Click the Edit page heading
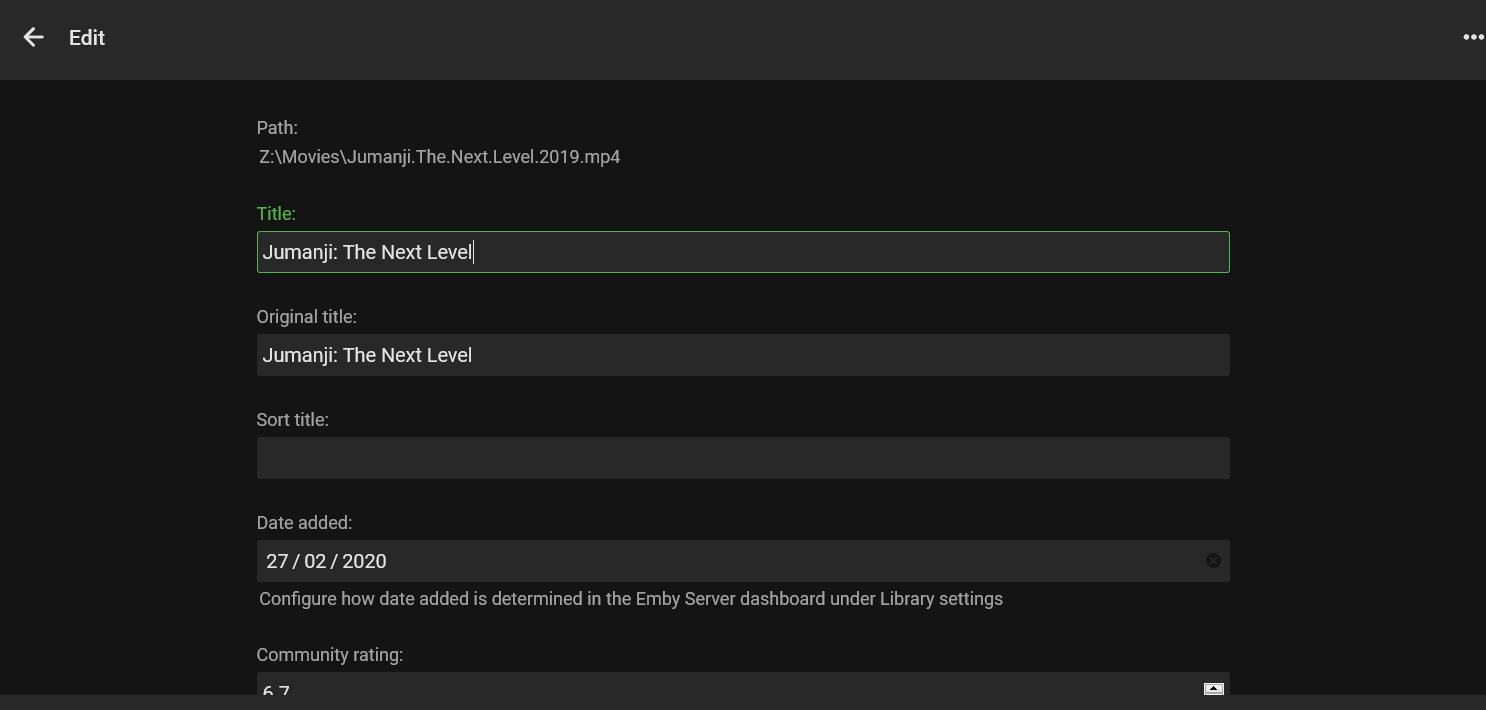1486x710 pixels. click(x=87, y=38)
